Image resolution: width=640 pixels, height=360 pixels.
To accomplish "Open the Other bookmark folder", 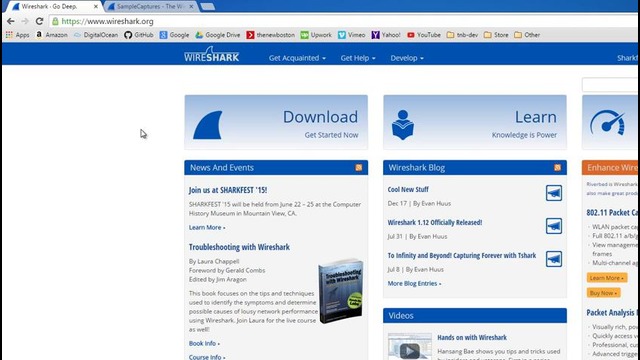I will coord(527,35).
